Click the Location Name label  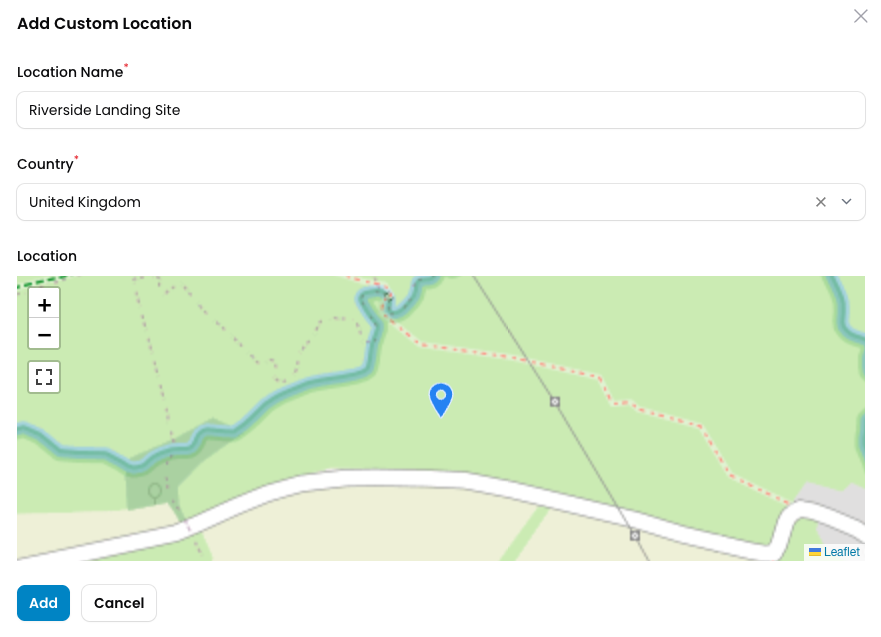pyautogui.click(x=70, y=72)
